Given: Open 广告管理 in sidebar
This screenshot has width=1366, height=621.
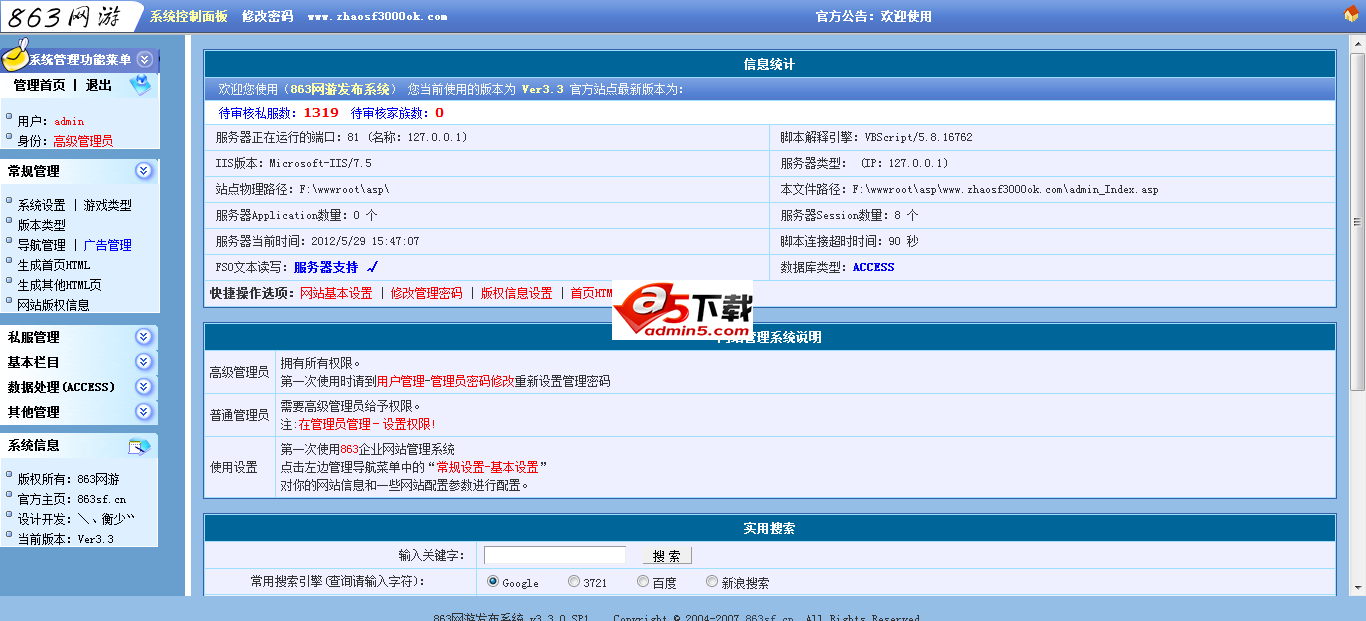Looking at the screenshot, I should click(x=108, y=245).
